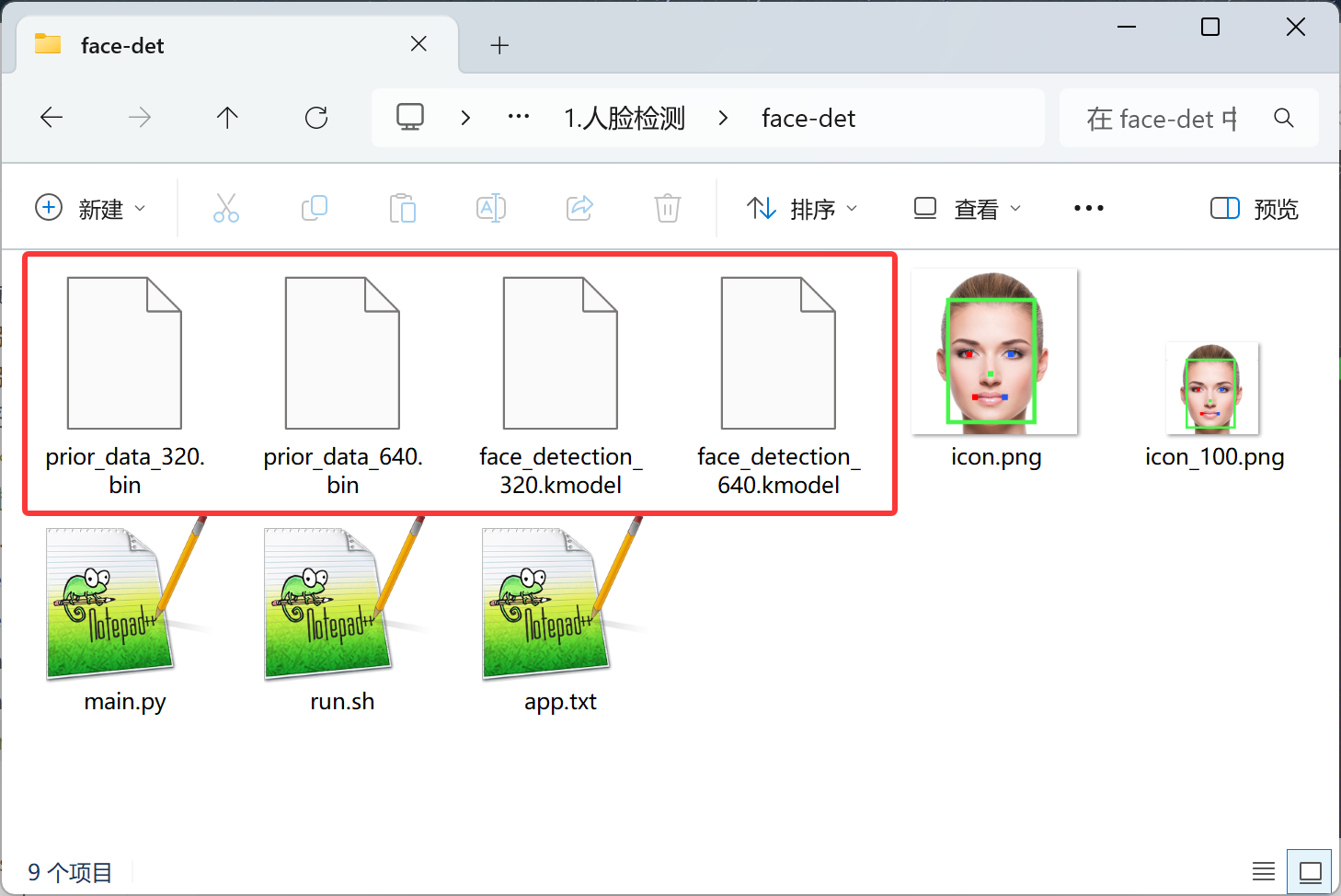Switch to details list view in status bar
Image resolution: width=1341 pixels, height=896 pixels.
point(1264,871)
